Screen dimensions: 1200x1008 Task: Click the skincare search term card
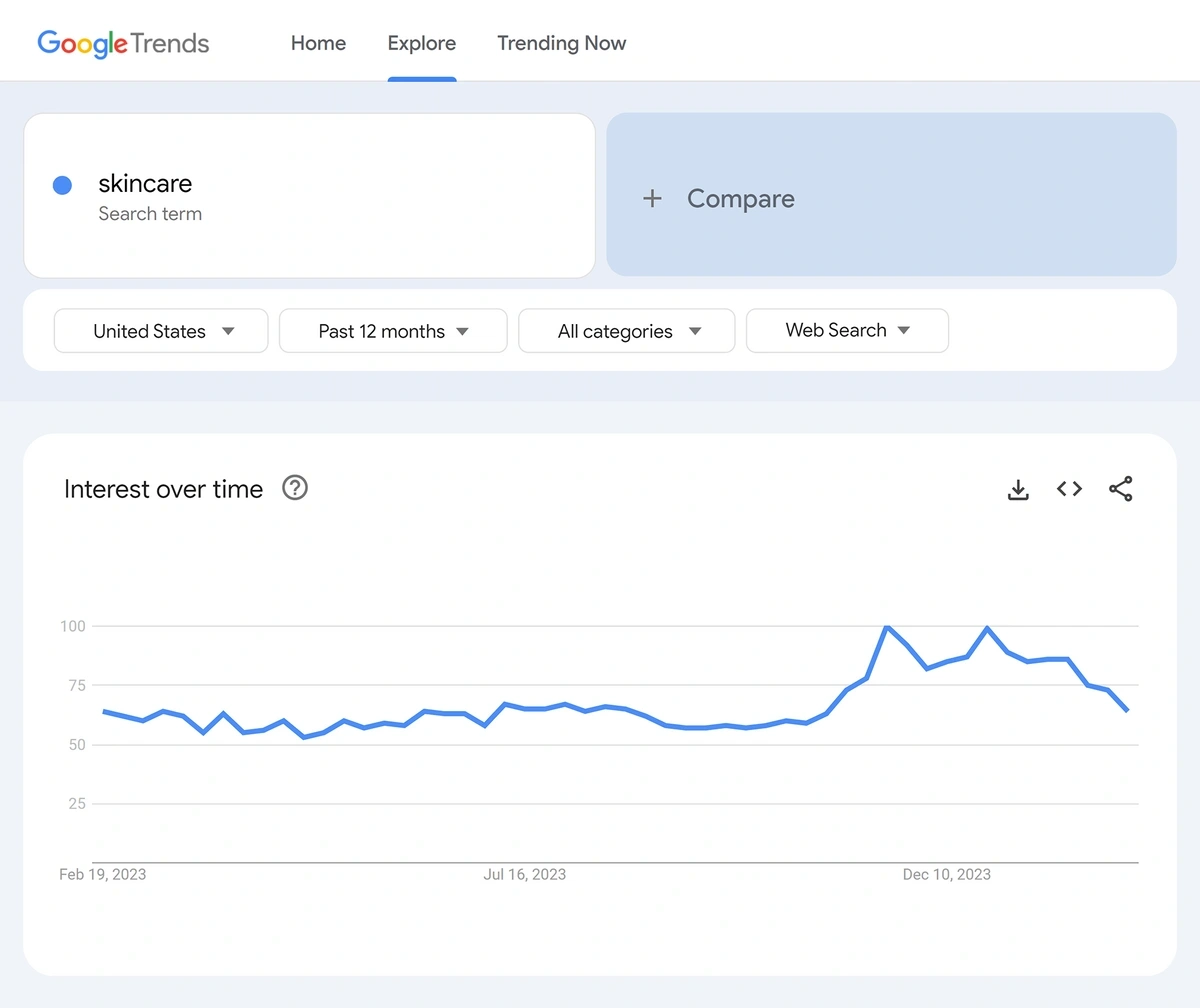coord(310,195)
